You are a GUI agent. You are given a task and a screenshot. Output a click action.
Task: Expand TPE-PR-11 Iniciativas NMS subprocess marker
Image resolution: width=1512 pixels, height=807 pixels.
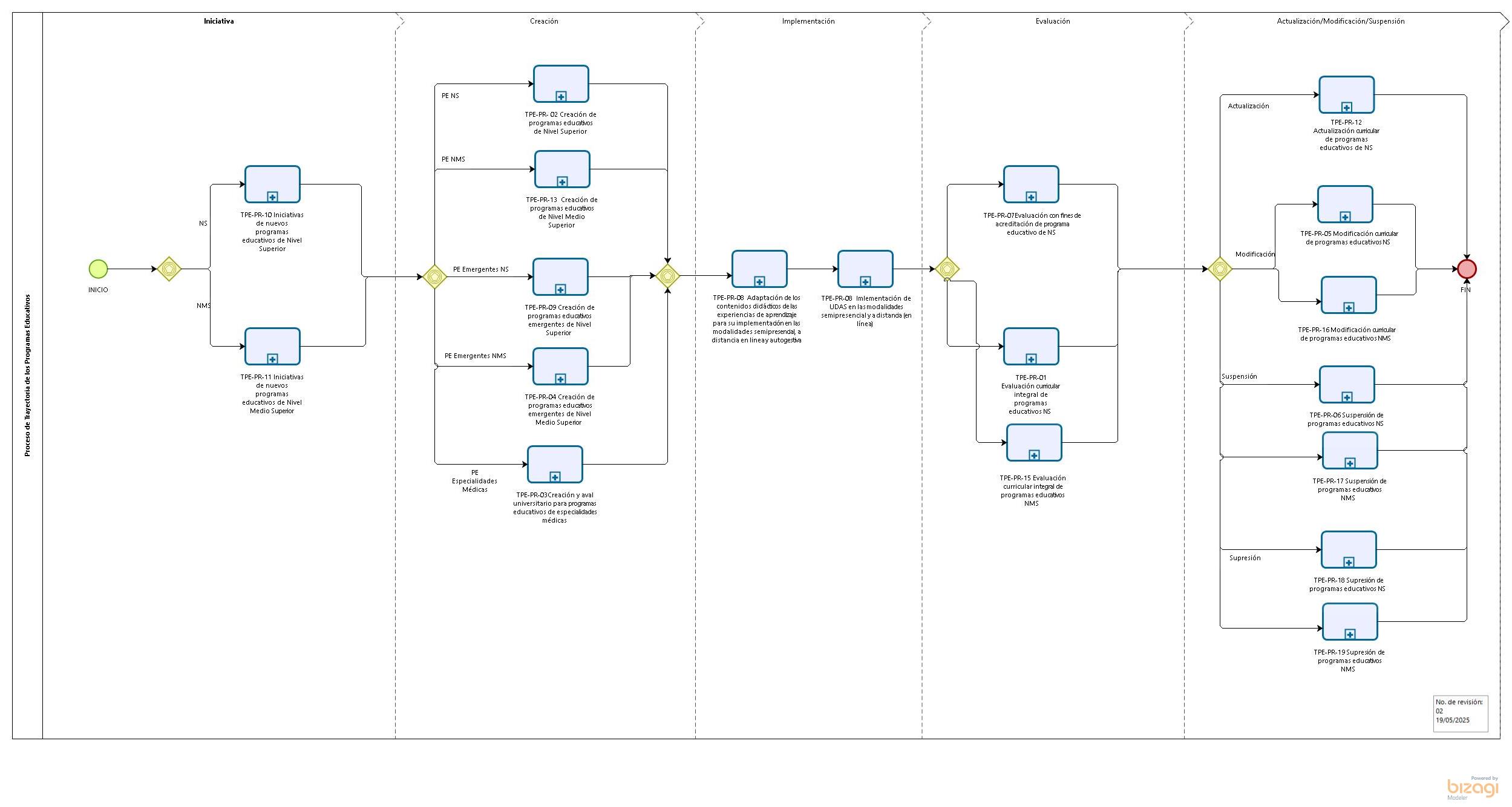click(272, 359)
